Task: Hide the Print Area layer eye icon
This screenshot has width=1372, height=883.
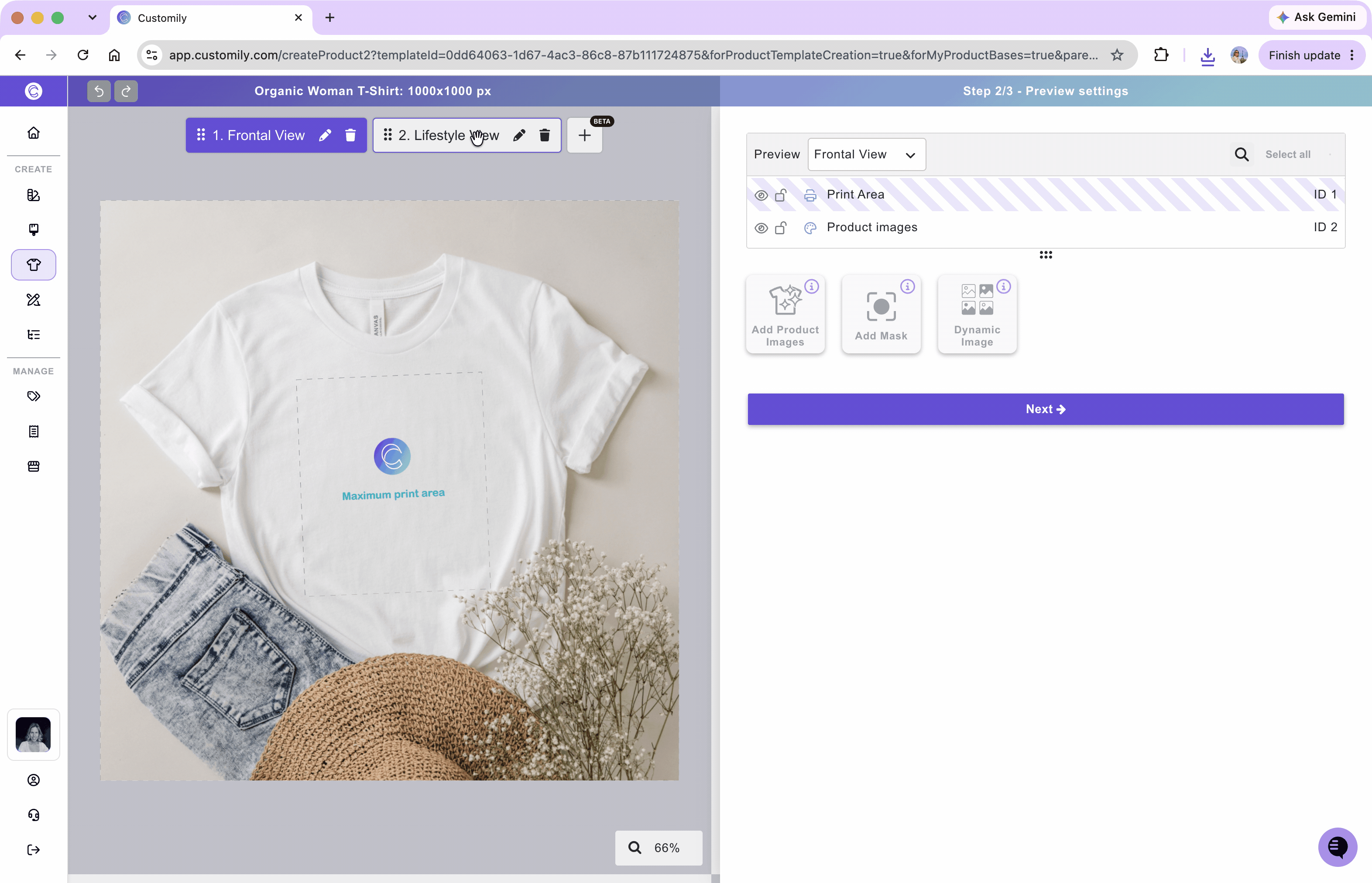Action: (x=761, y=195)
